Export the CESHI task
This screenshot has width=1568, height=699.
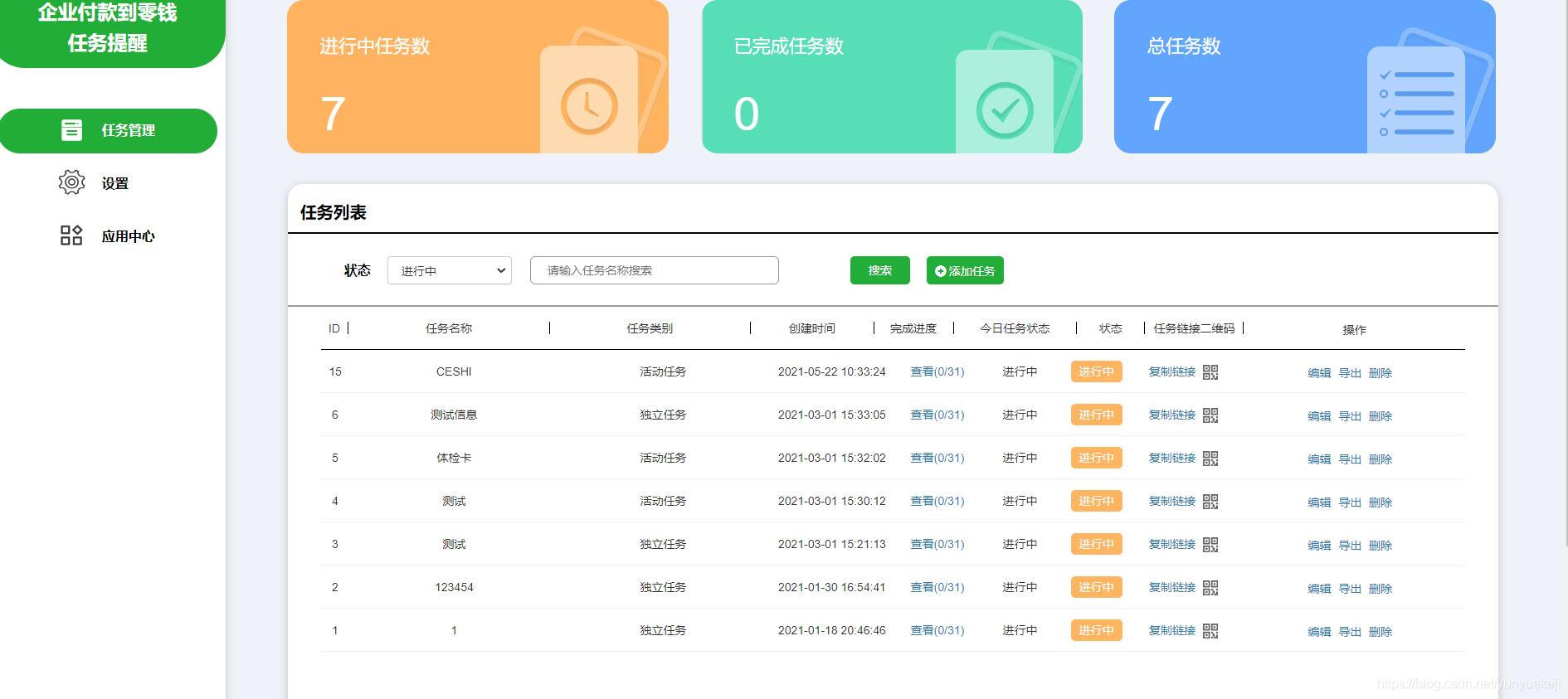point(1350,373)
